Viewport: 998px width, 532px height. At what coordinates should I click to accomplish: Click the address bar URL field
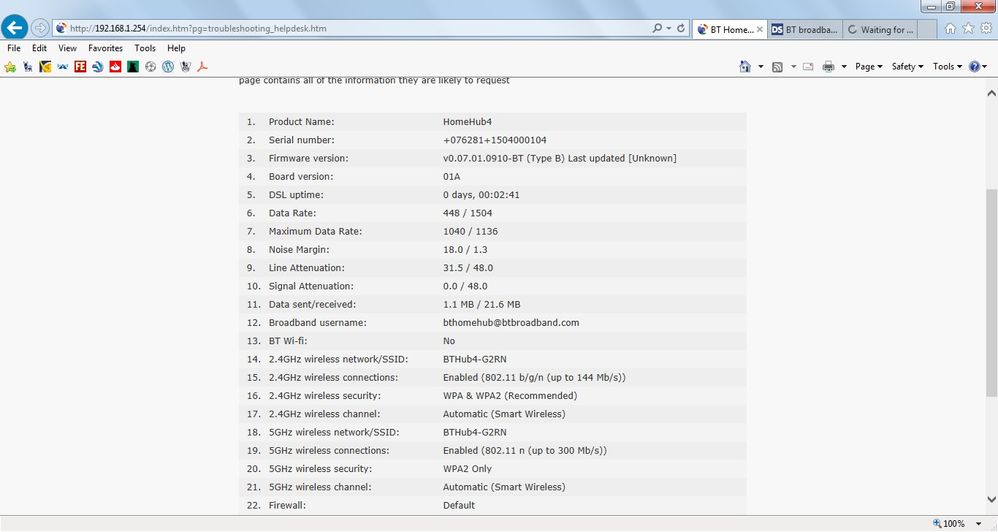pos(356,29)
